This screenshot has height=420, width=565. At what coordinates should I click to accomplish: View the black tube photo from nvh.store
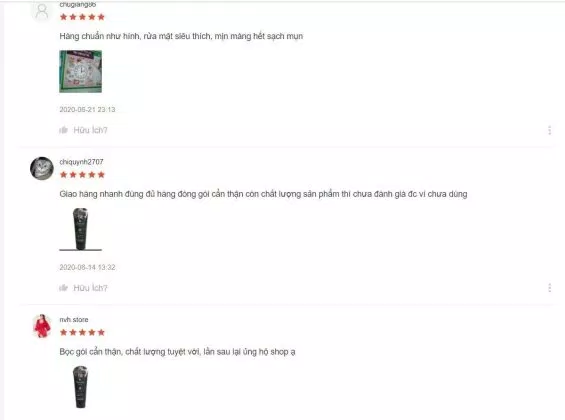[x=80, y=387]
